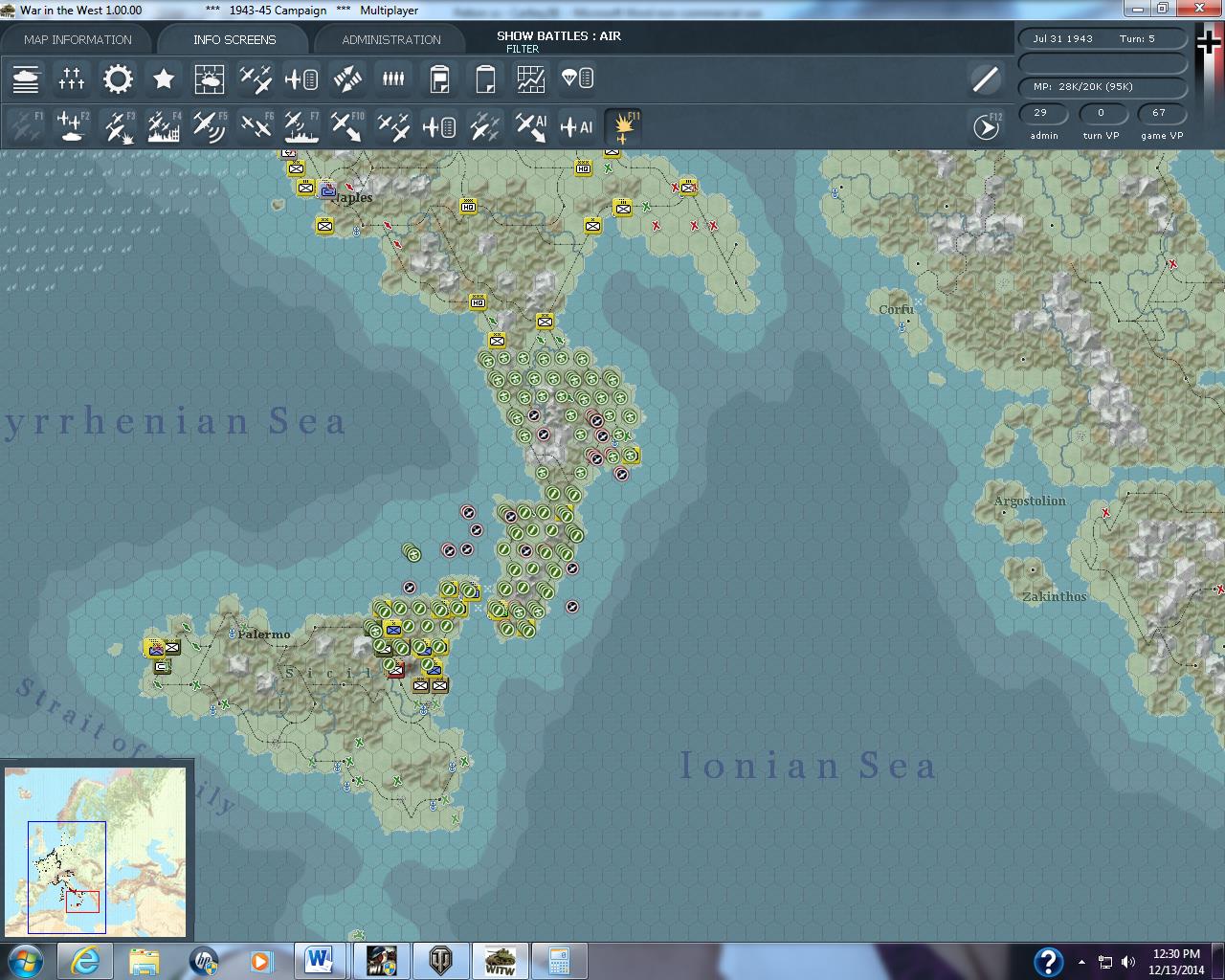Open the victory star screen icon
The height and width of the screenshot is (980, 1225).
pyautogui.click(x=164, y=78)
